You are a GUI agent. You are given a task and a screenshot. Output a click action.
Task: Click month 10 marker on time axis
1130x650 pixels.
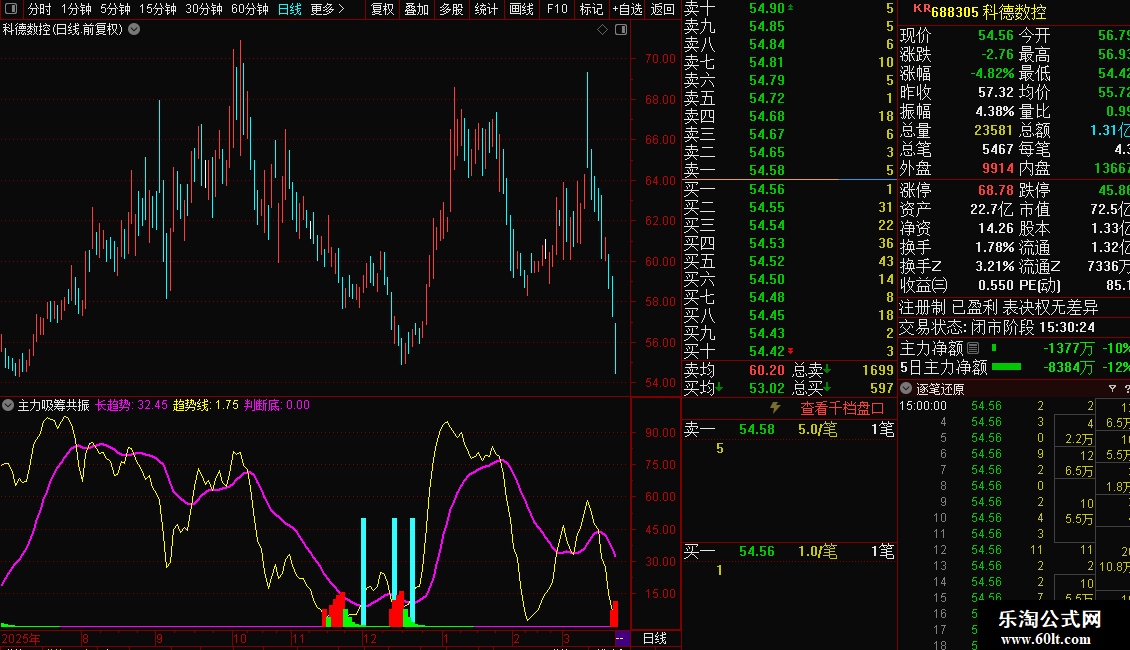point(239,638)
